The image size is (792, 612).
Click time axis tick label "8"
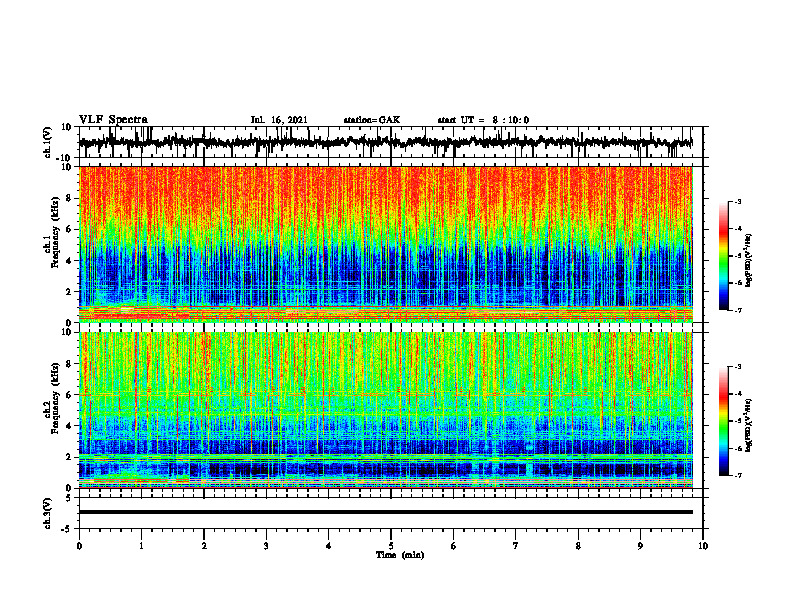(x=578, y=545)
